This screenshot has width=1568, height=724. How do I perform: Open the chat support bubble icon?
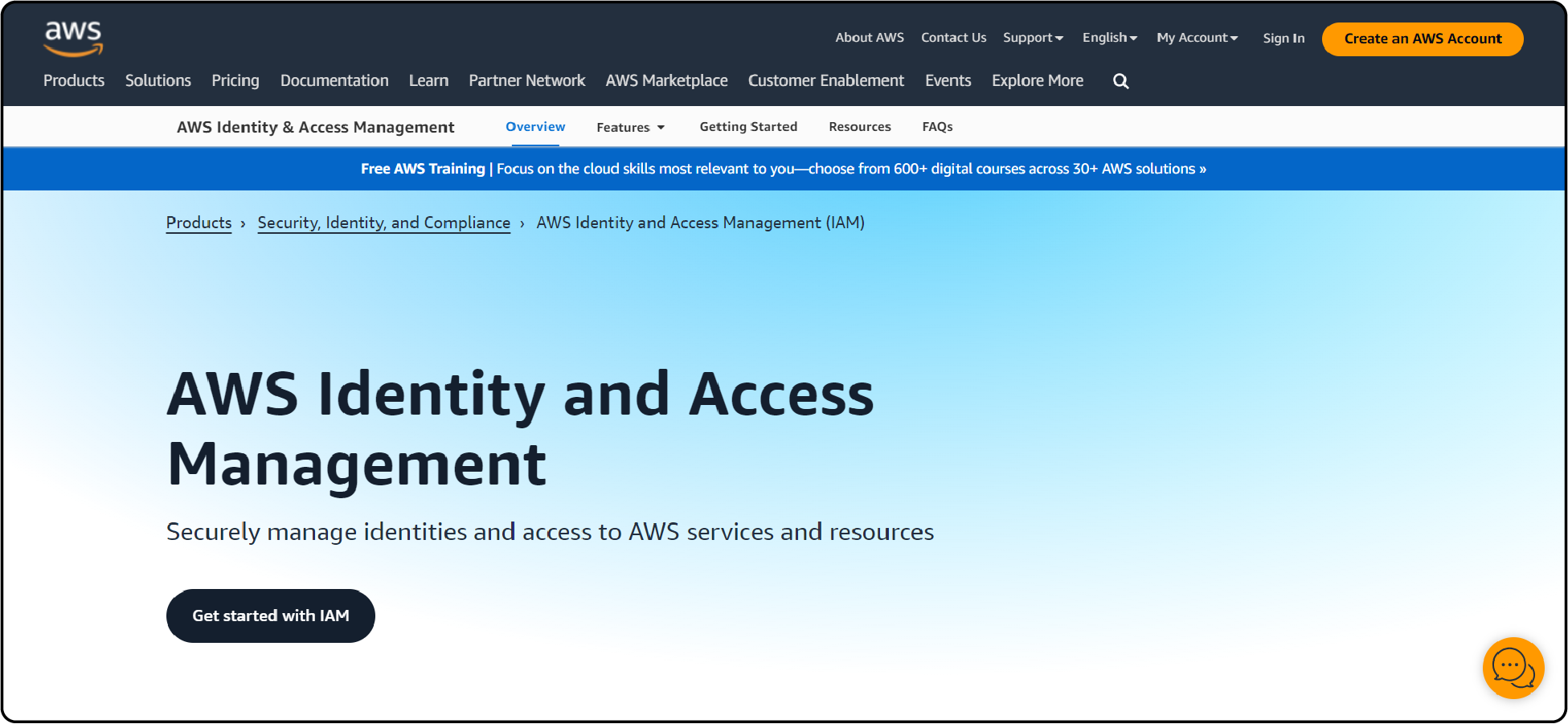click(x=1513, y=668)
